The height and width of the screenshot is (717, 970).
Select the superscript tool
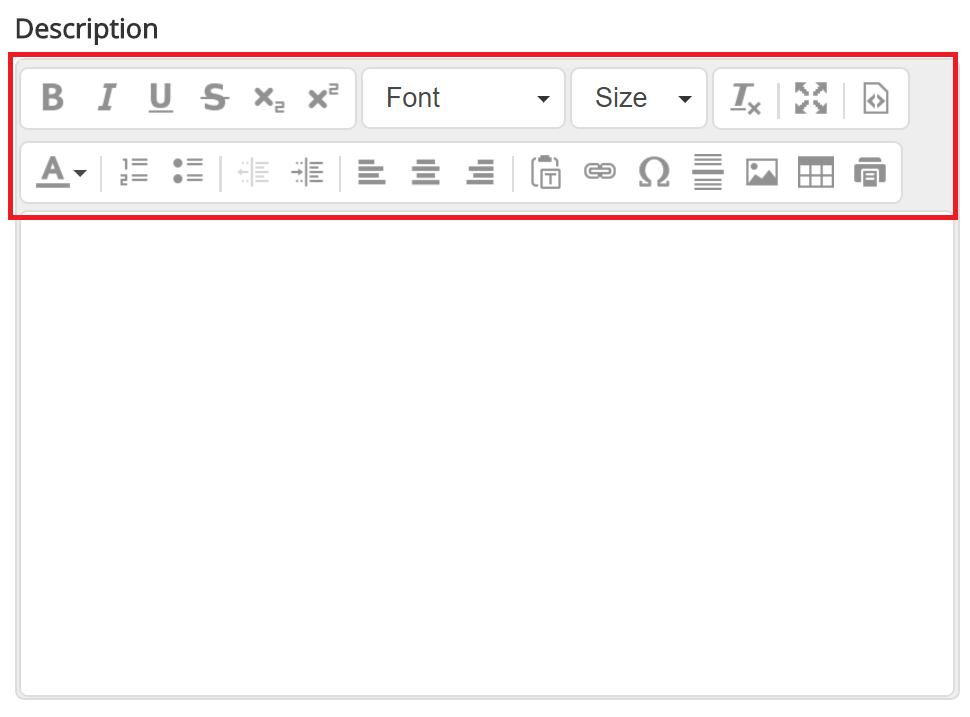pos(321,98)
